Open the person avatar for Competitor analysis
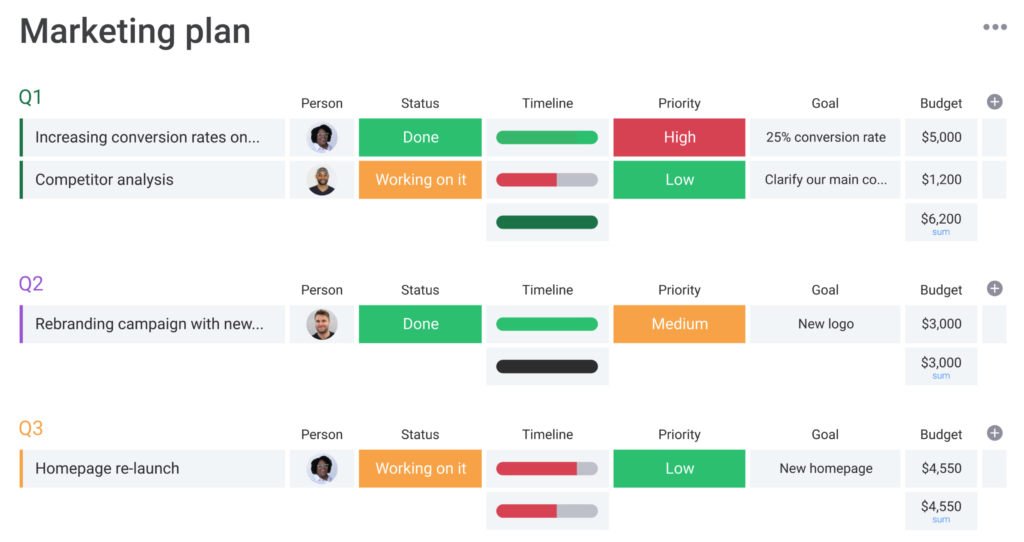This screenshot has height=542, width=1024. [321, 180]
